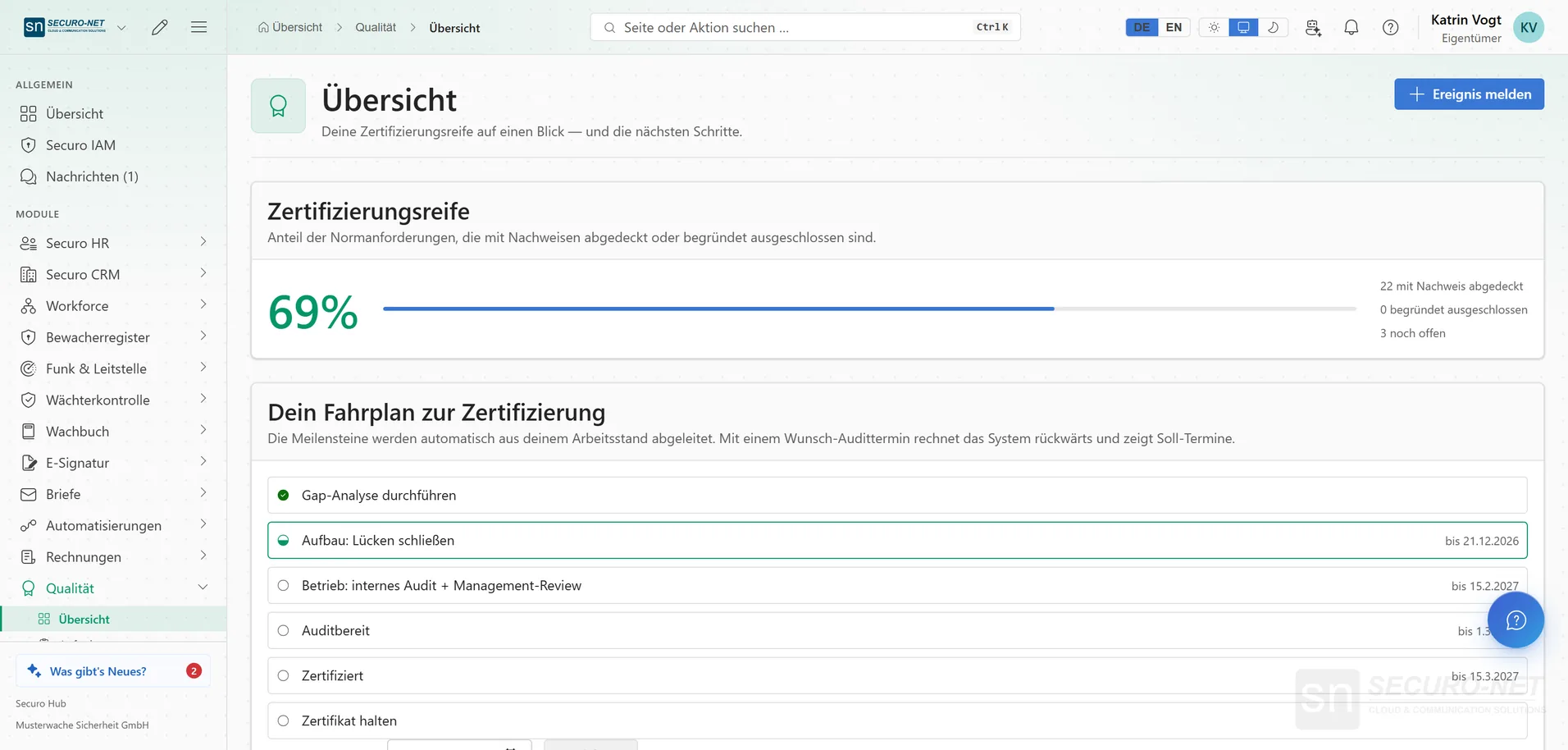
Task: Click the home icon in breadcrumb
Action: pos(263,27)
